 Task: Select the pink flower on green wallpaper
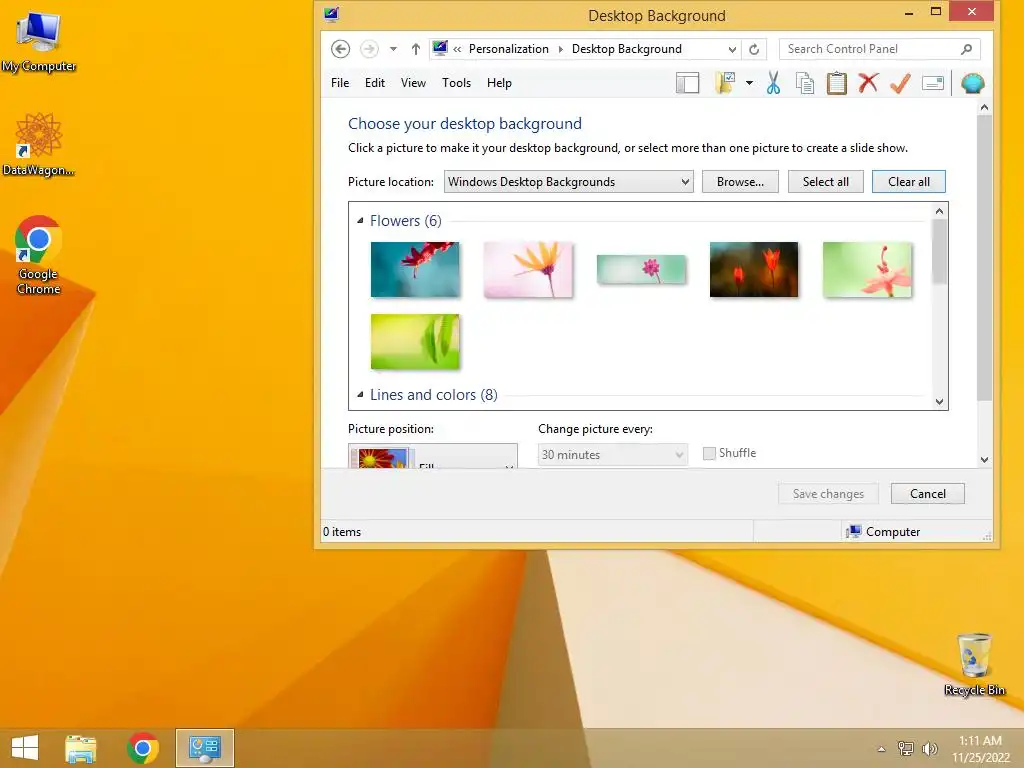(x=867, y=270)
